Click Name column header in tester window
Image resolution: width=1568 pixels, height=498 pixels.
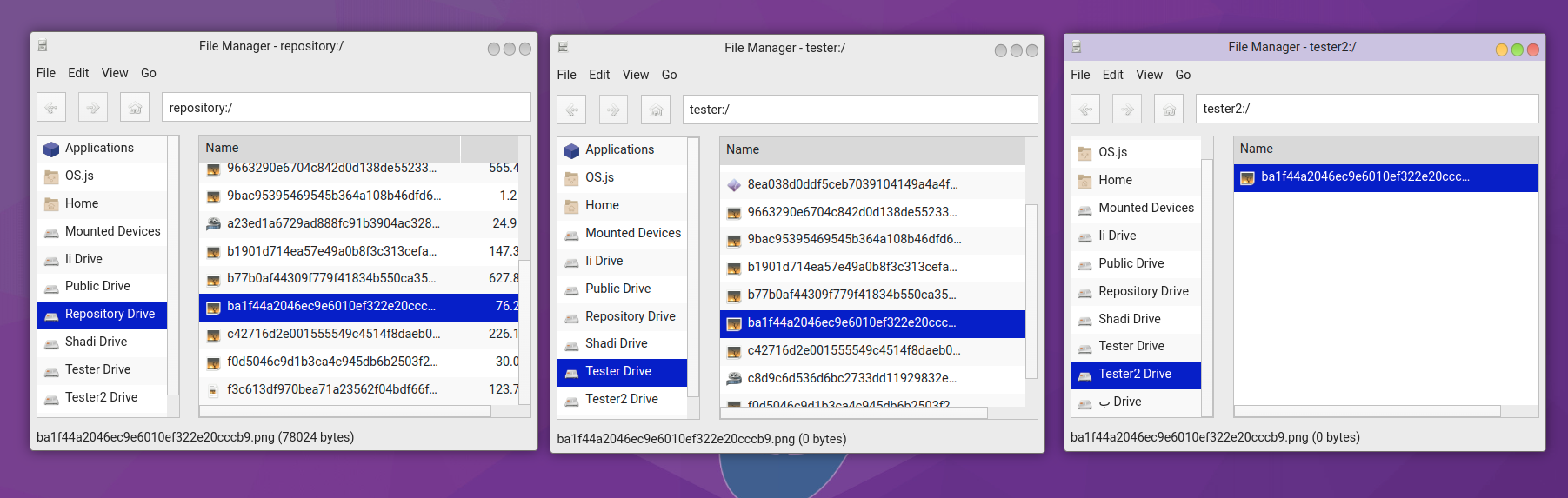(x=873, y=149)
